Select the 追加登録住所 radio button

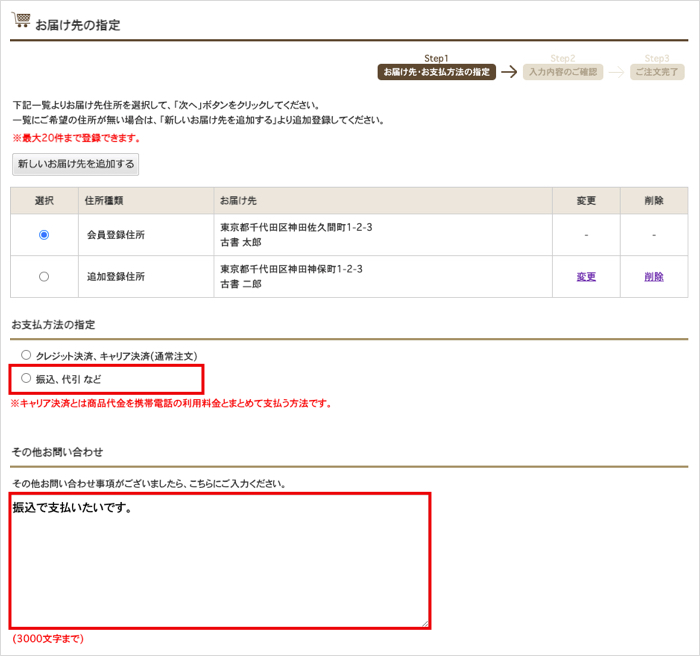(44, 276)
